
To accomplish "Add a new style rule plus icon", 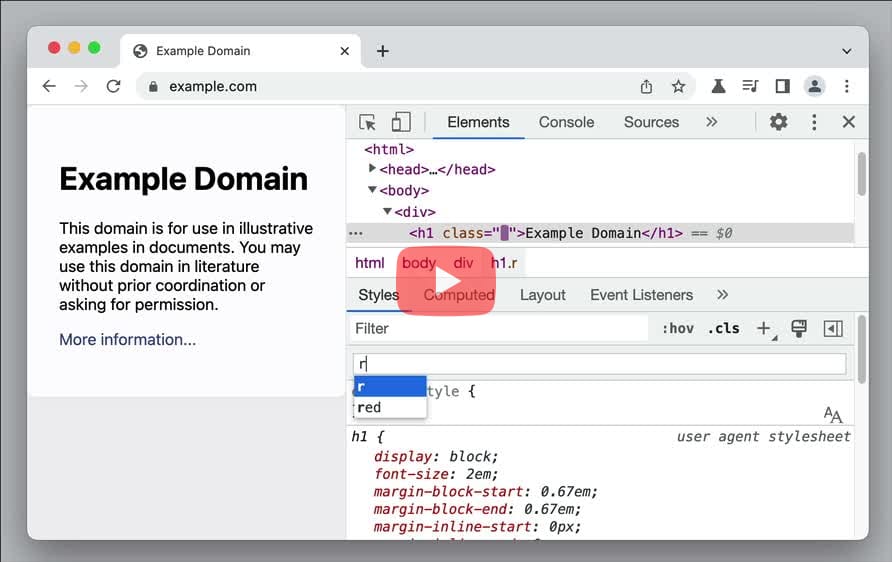I will point(763,328).
